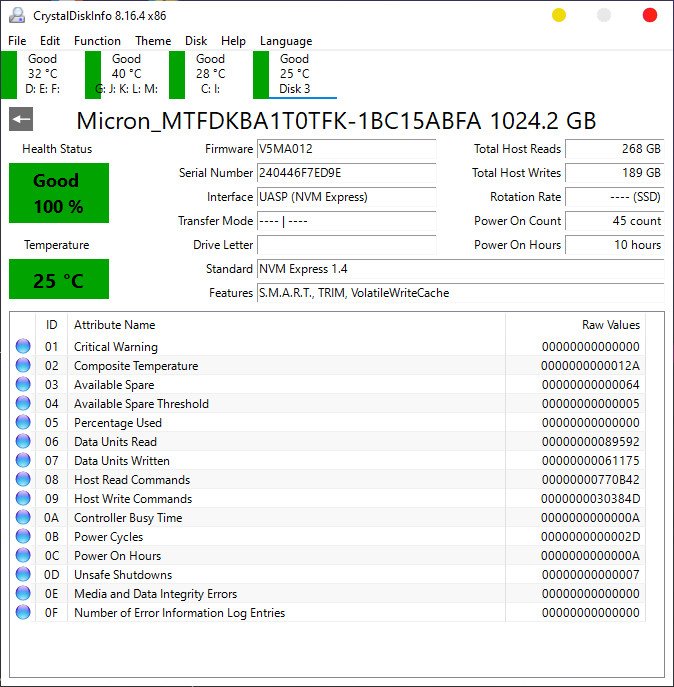Click the 25 °C temperature button
The image size is (674, 687).
pyautogui.click(x=59, y=279)
